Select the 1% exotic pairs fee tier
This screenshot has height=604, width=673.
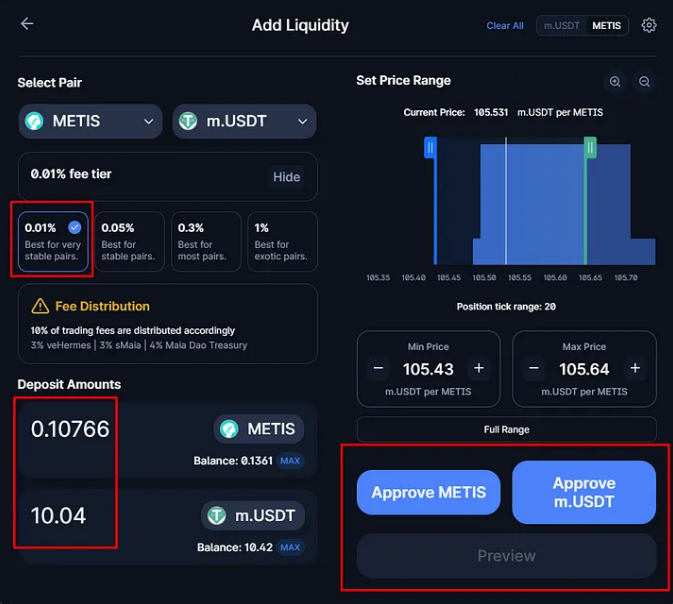point(282,241)
